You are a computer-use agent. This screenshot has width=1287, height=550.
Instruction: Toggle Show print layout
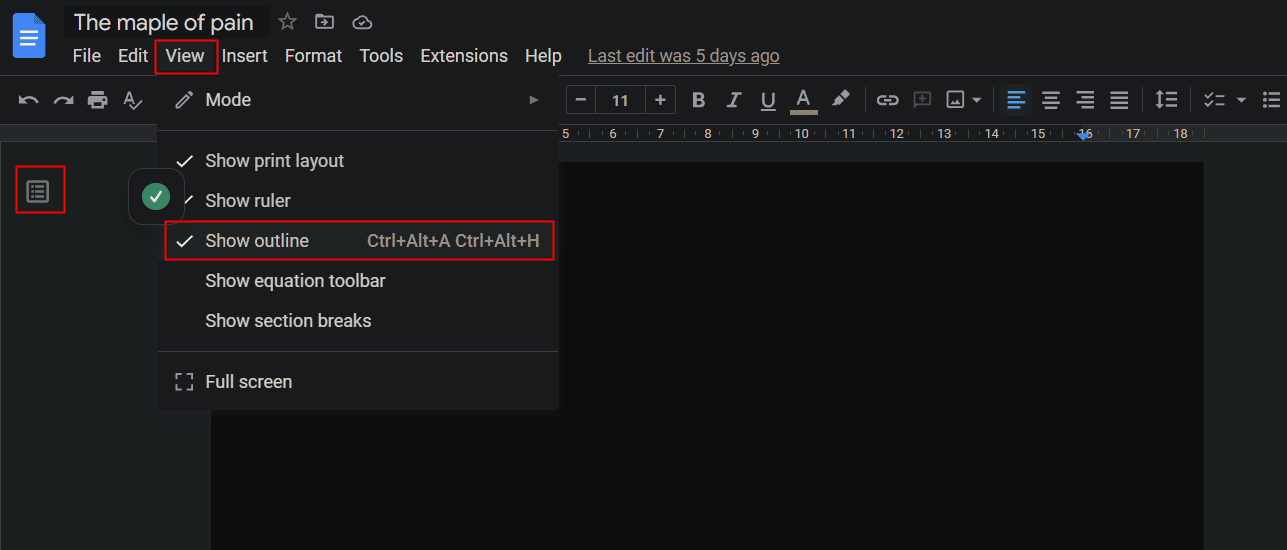click(358, 161)
